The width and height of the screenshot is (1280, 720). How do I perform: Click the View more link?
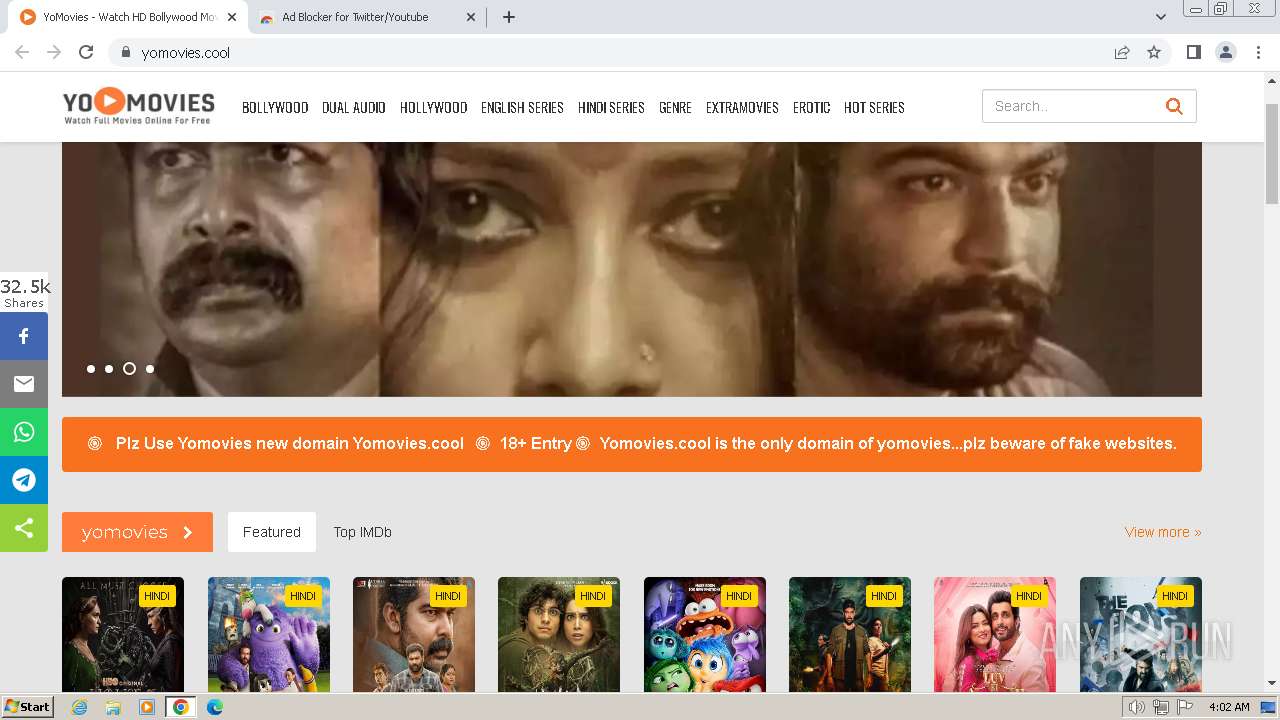click(x=1163, y=532)
